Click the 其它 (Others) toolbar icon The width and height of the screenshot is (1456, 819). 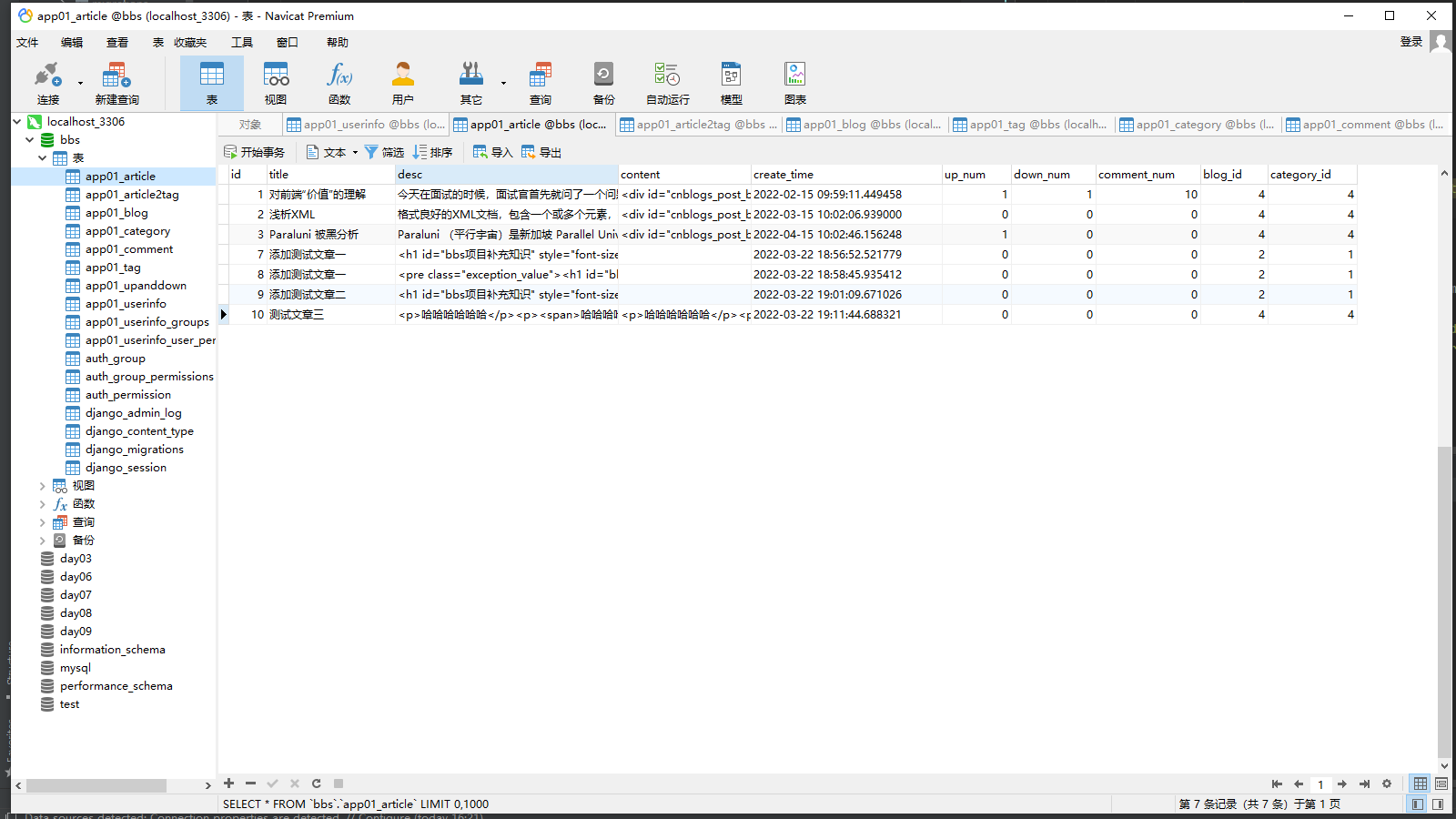(x=470, y=84)
